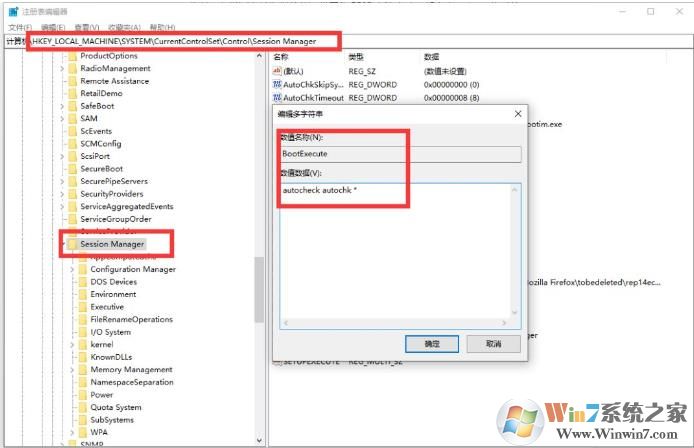Expand the kernel subkey

click(72, 344)
